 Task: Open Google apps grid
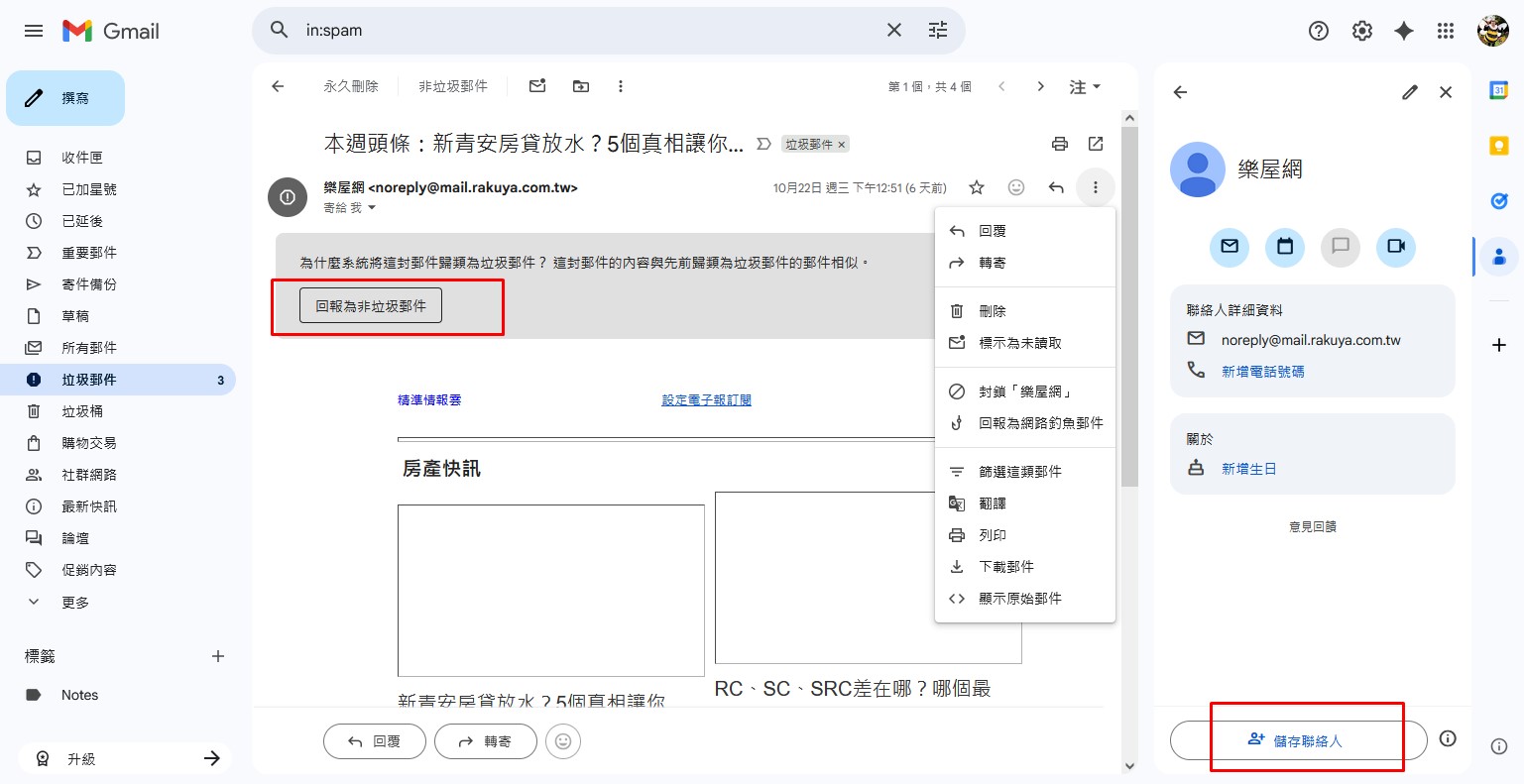pos(1446,31)
